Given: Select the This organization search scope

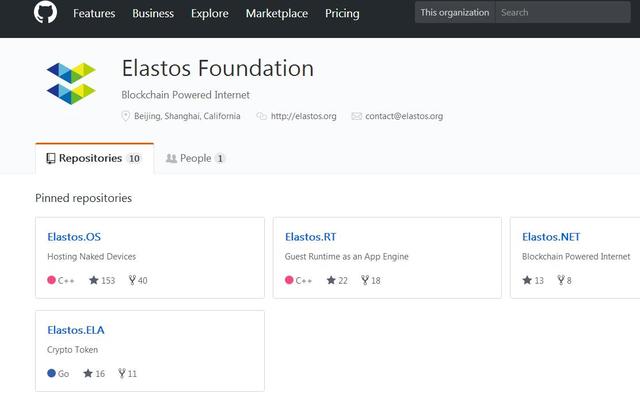Looking at the screenshot, I should click(x=455, y=12).
